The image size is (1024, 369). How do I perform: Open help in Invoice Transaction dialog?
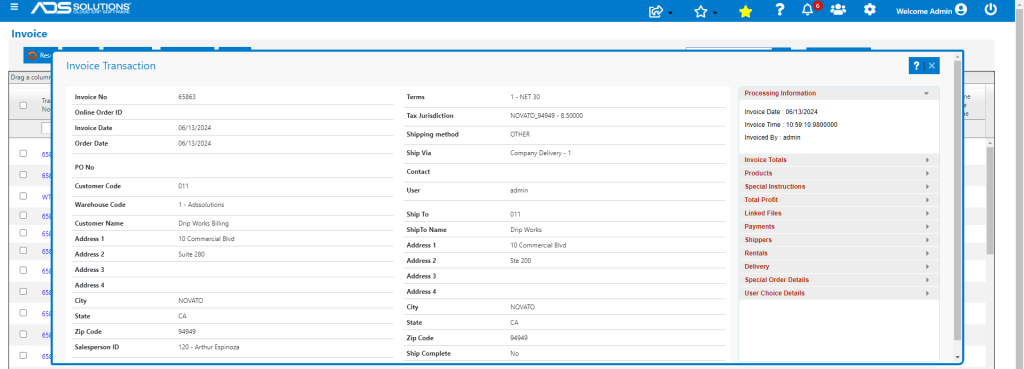point(916,66)
